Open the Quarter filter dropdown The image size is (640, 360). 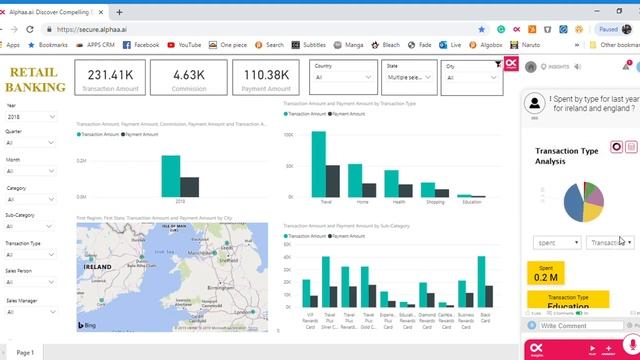click(x=30, y=143)
